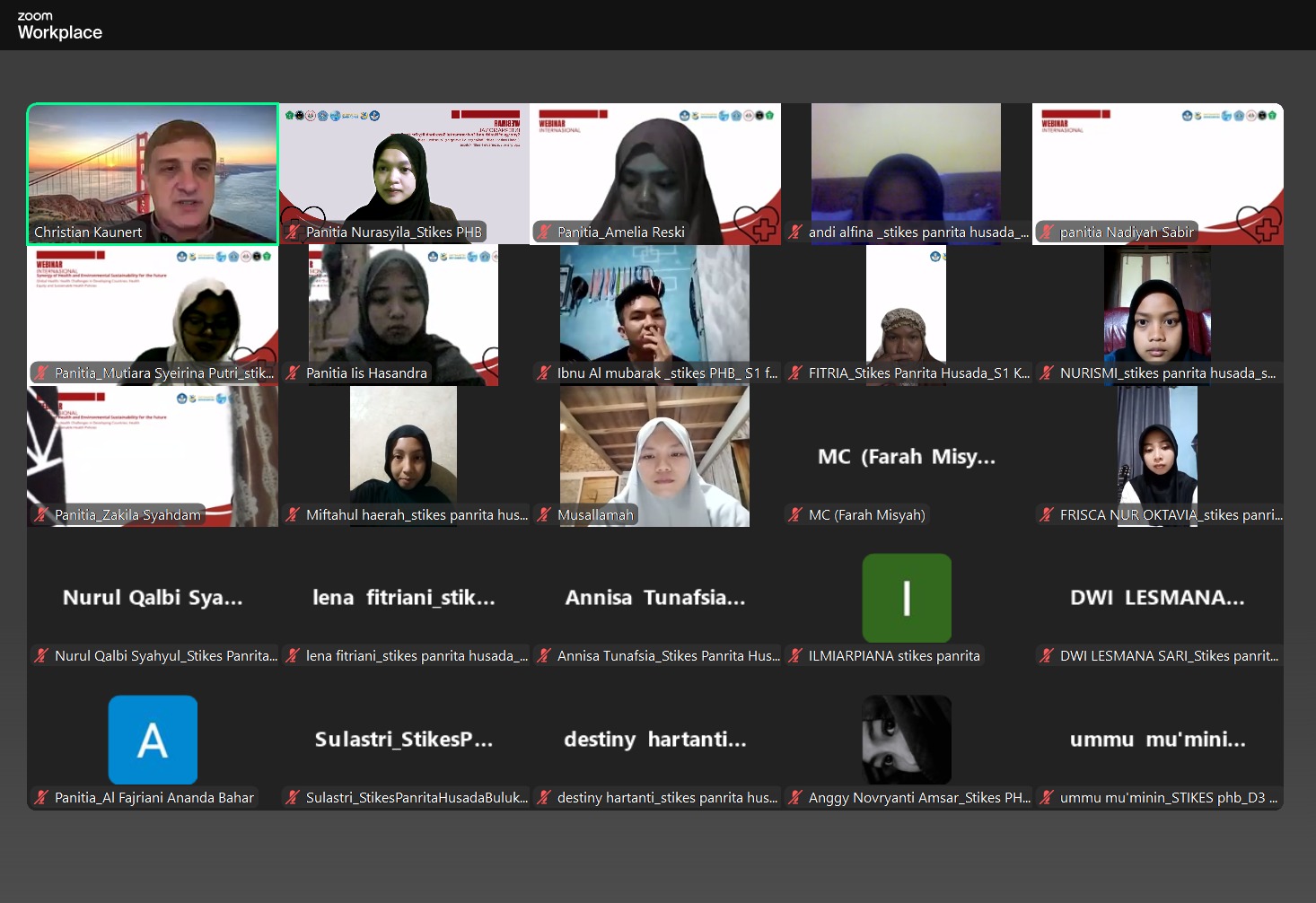The height and width of the screenshot is (903, 1316).
Task: Click the "Christian Kaunert" name label
Action: tap(88, 232)
